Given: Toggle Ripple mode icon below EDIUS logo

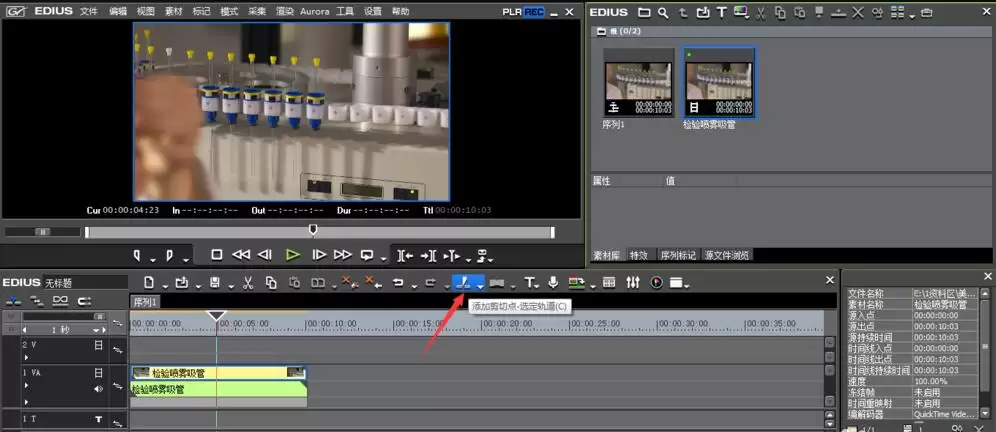Looking at the screenshot, I should pyautogui.click(x=37, y=300).
